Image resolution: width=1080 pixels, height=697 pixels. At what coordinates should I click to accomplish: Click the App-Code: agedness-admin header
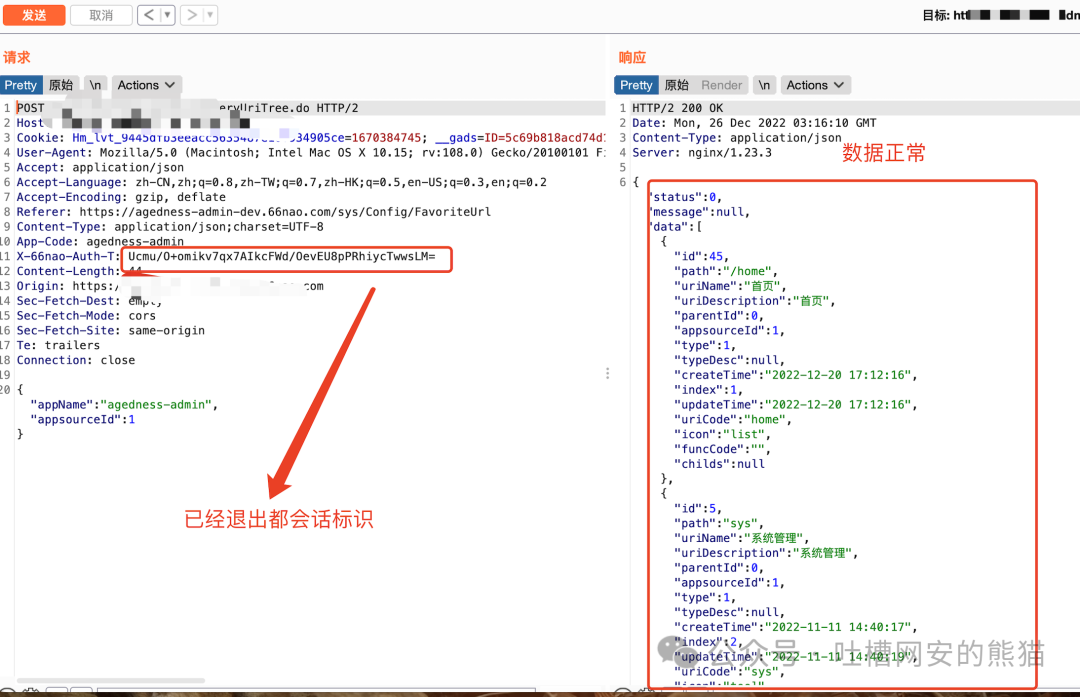[101, 242]
